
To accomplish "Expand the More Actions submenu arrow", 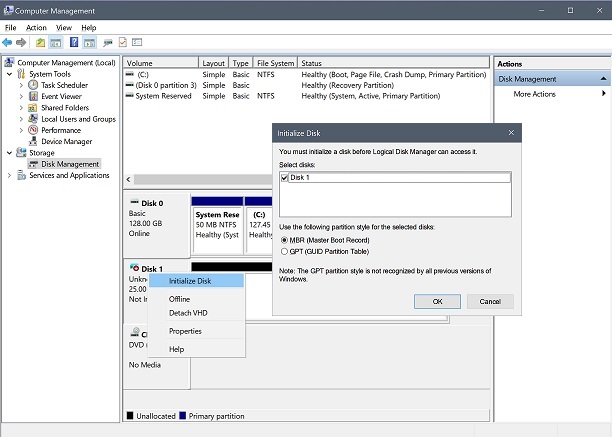I will click(x=604, y=94).
